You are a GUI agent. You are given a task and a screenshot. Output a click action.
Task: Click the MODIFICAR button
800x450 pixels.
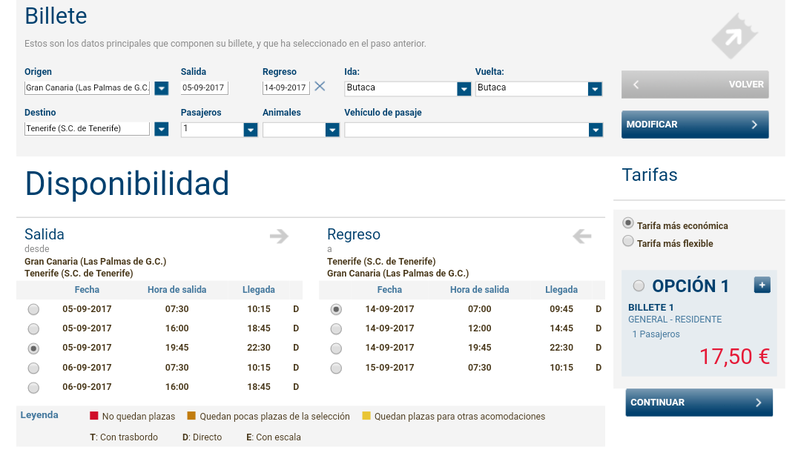[x=695, y=125]
